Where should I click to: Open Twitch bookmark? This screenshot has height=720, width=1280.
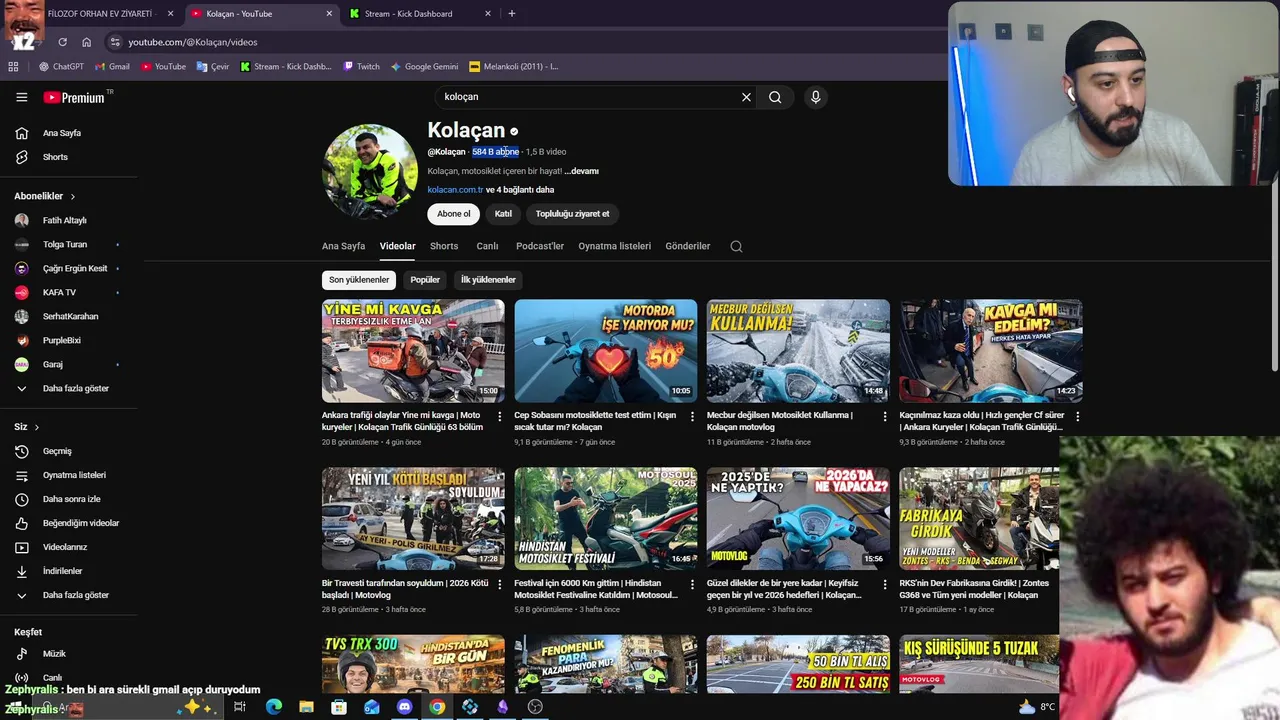361,67
